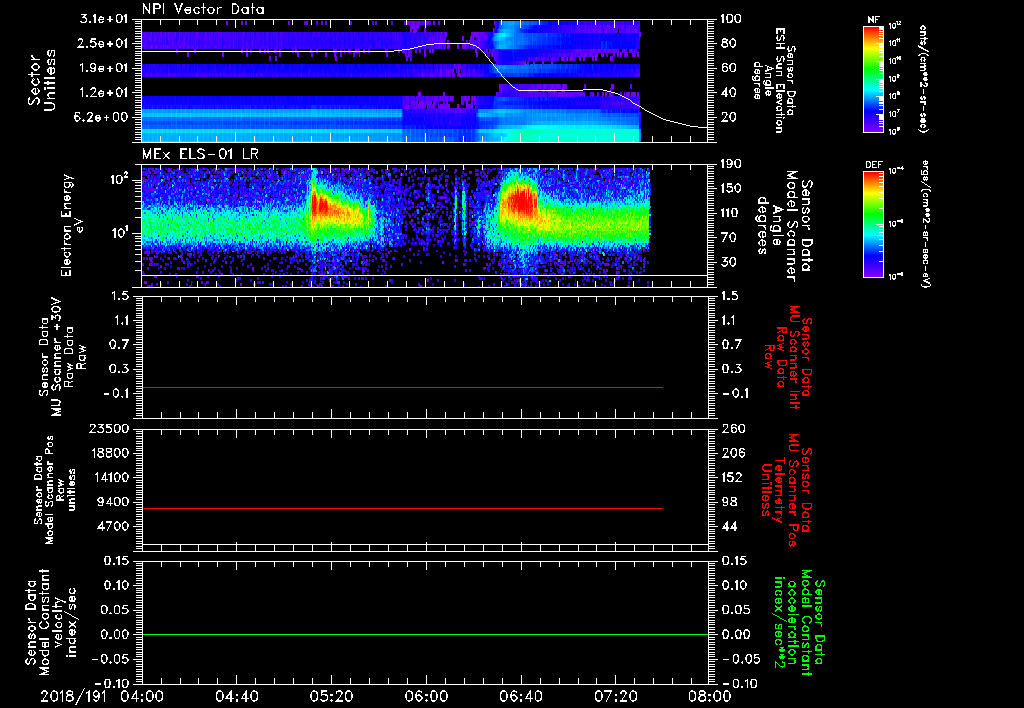Select the red 'MU Scanner Pos Telemetry Unitless' title

pos(788,490)
